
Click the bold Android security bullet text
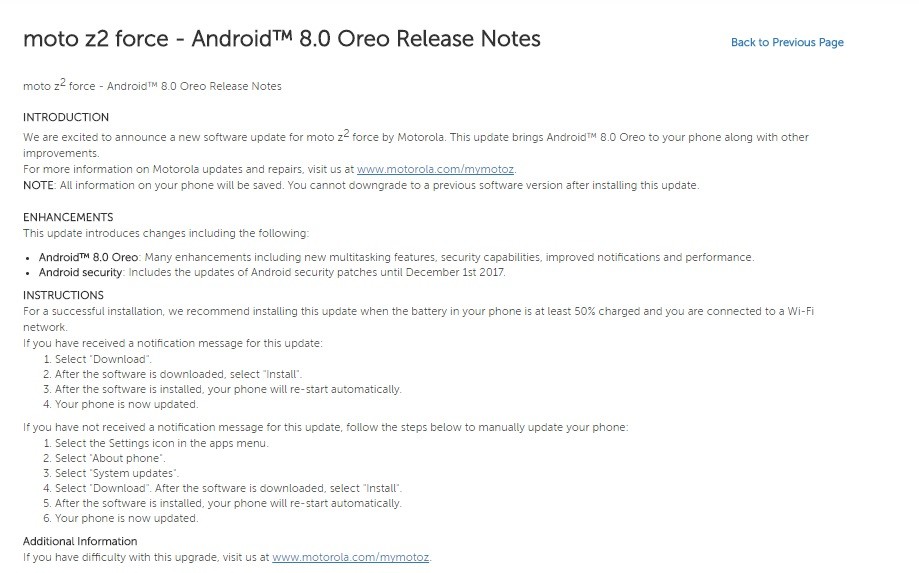coord(80,272)
